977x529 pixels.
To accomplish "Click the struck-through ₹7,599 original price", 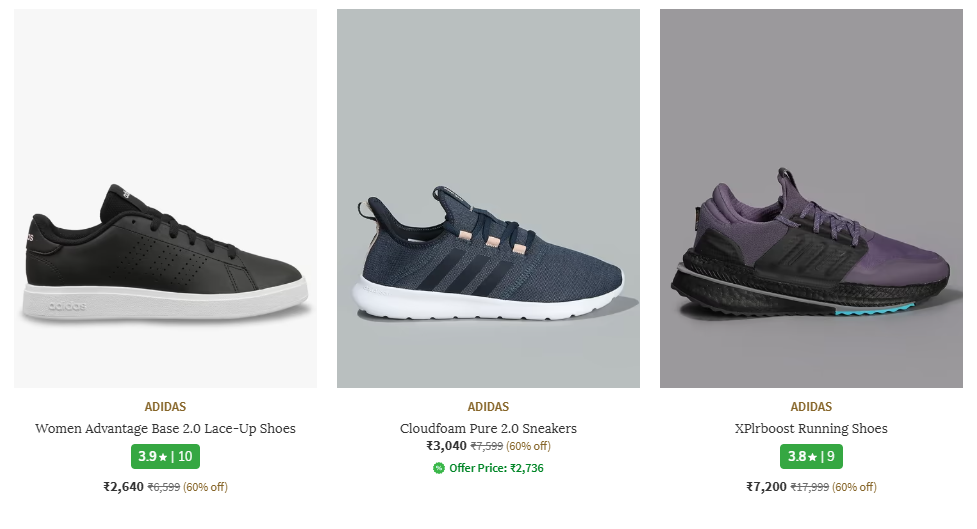I will coord(487,446).
